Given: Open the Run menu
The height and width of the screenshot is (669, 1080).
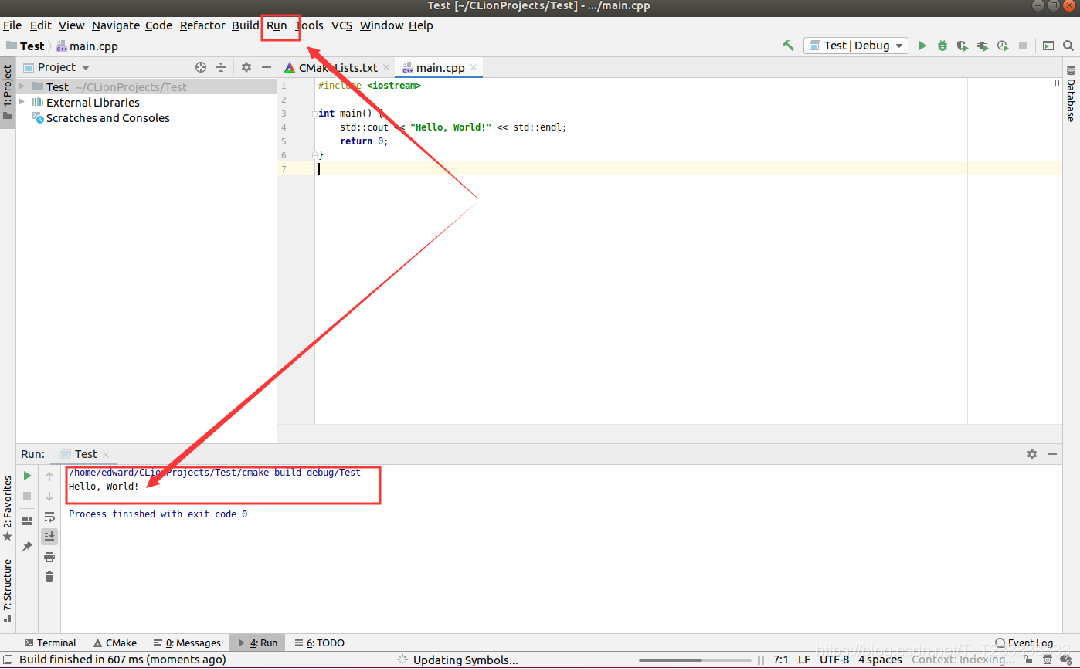Looking at the screenshot, I should pyautogui.click(x=277, y=25).
